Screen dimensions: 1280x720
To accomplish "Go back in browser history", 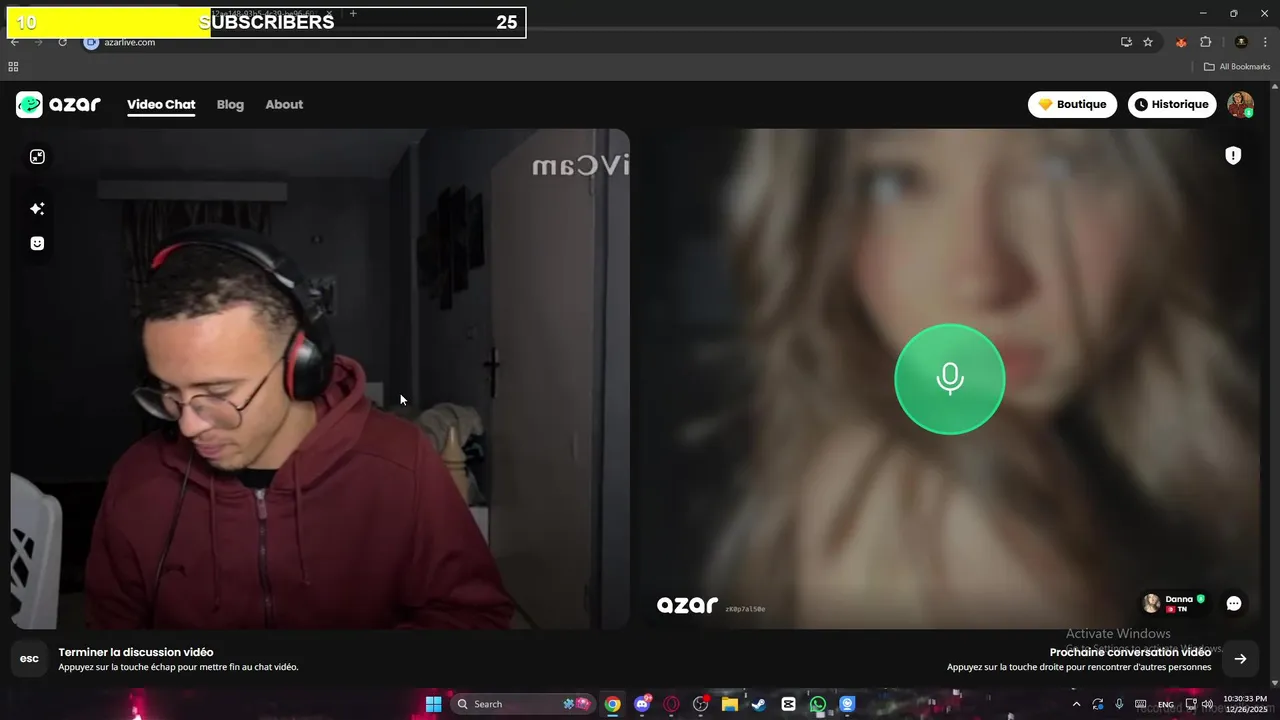I will click(x=14, y=42).
